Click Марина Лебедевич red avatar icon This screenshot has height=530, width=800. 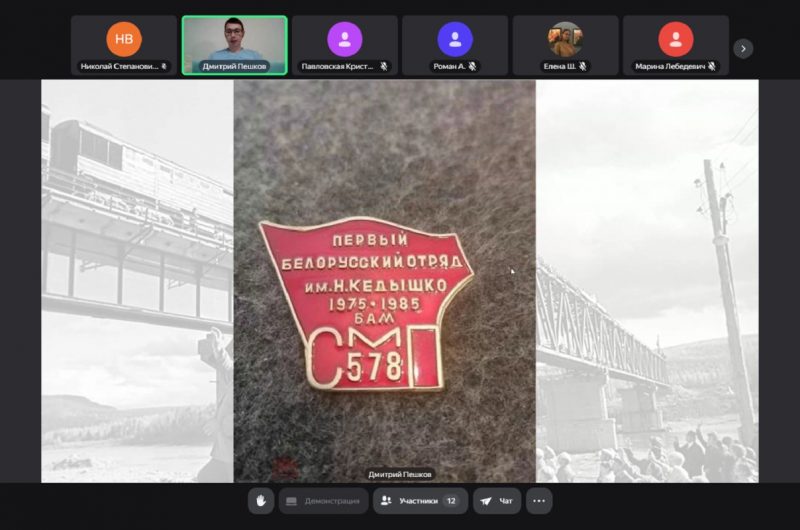(676, 39)
